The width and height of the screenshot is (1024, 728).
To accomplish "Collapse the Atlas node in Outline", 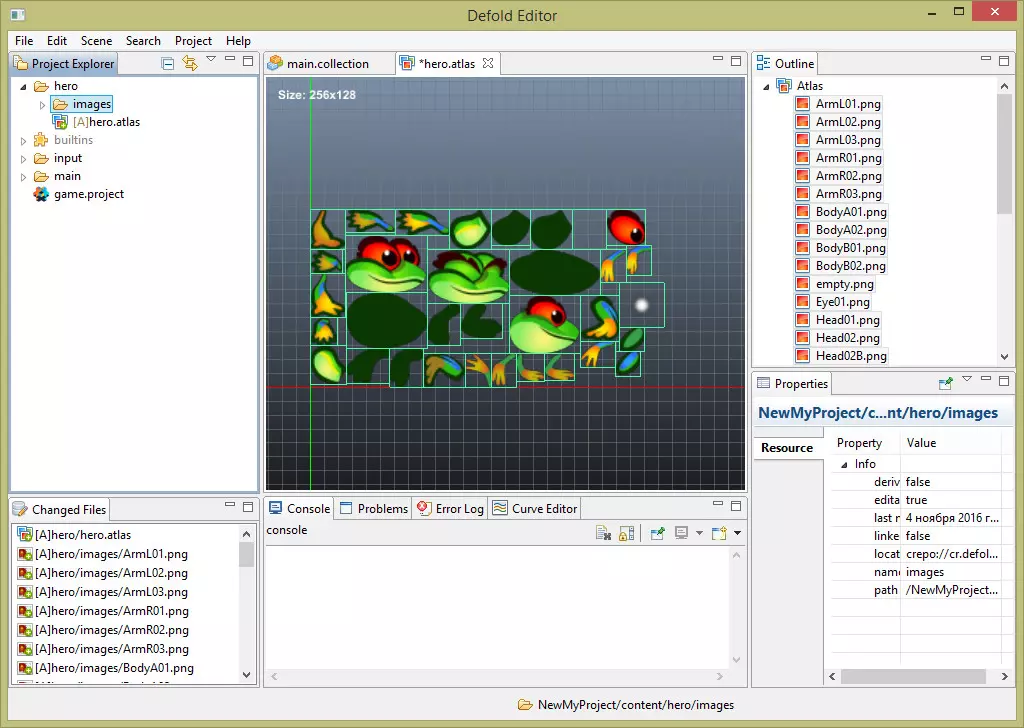I will [x=767, y=86].
